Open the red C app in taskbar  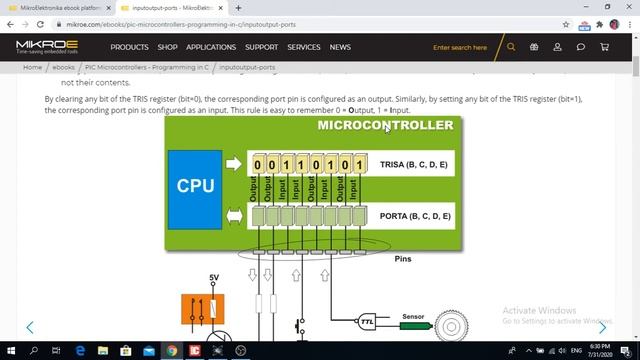pos(195,351)
